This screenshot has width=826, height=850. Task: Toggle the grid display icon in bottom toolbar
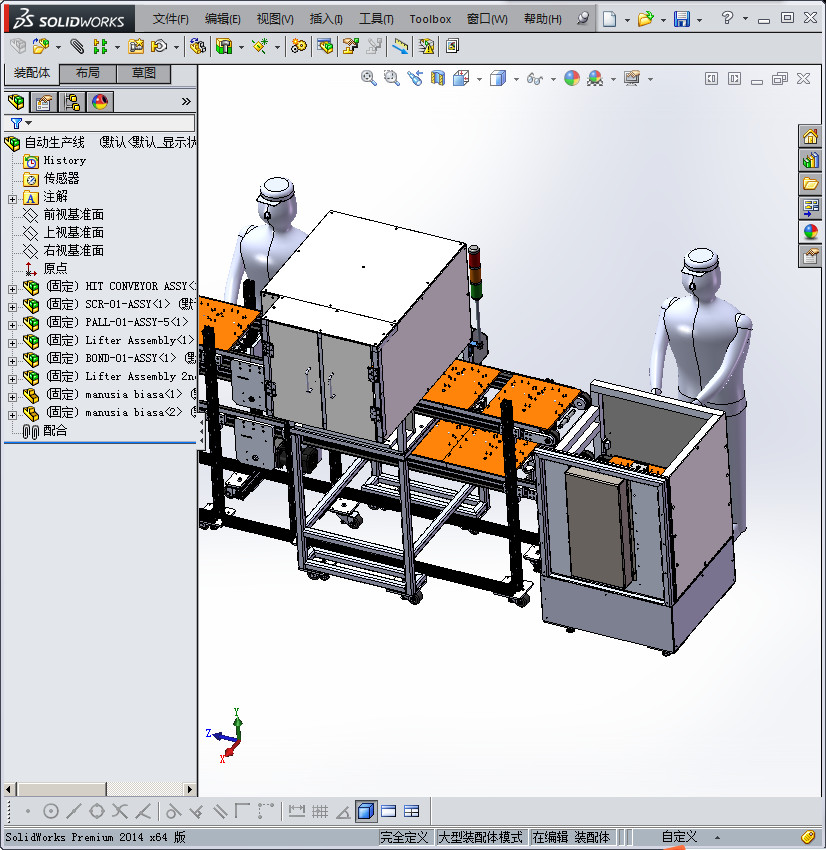click(320, 811)
